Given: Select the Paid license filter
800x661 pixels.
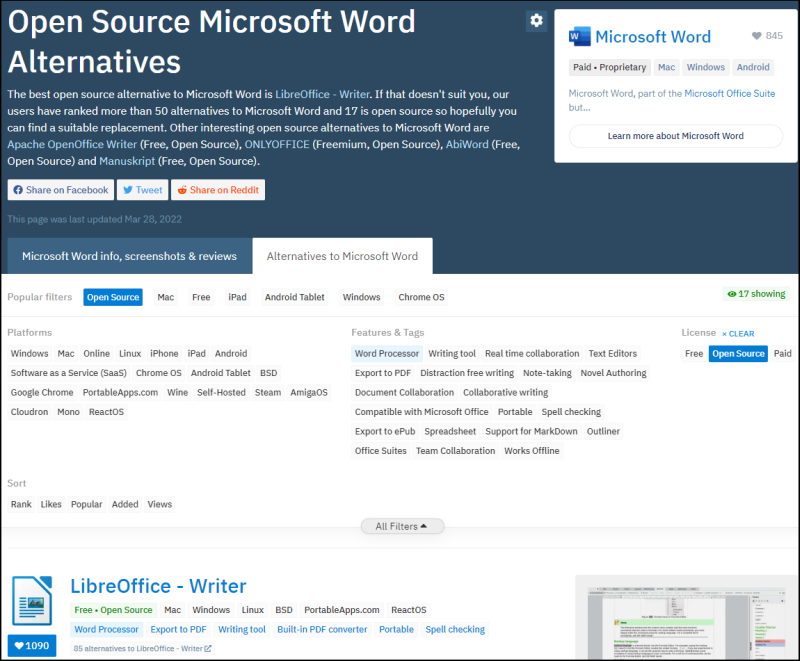Looking at the screenshot, I should 782,353.
